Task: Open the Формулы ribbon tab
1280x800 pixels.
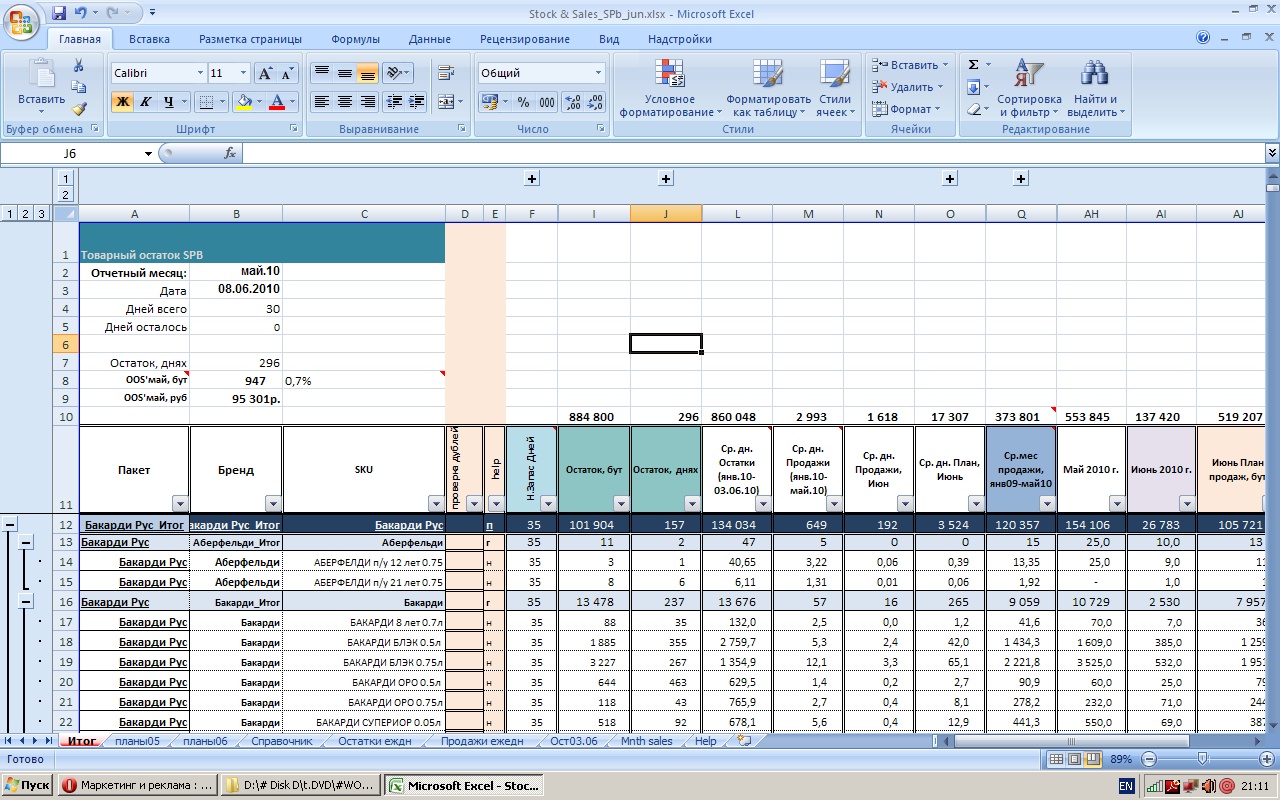Action: (x=355, y=39)
